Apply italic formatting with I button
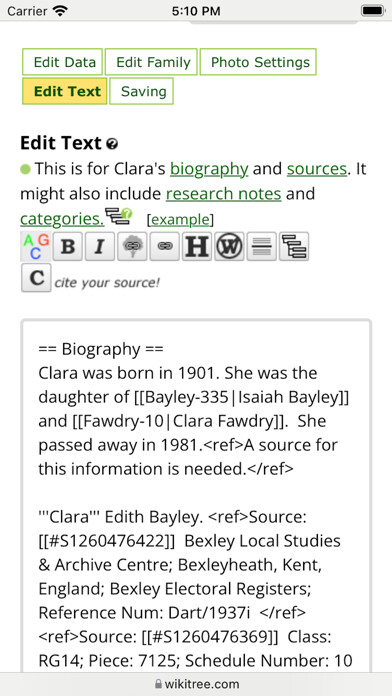 pos(100,246)
